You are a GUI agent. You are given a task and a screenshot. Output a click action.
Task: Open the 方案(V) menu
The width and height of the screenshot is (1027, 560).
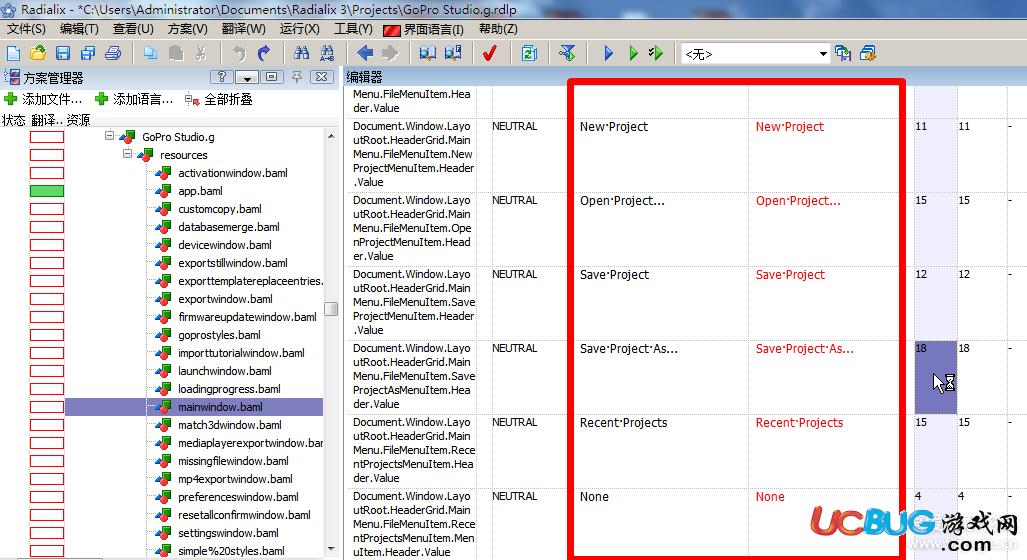click(187, 29)
